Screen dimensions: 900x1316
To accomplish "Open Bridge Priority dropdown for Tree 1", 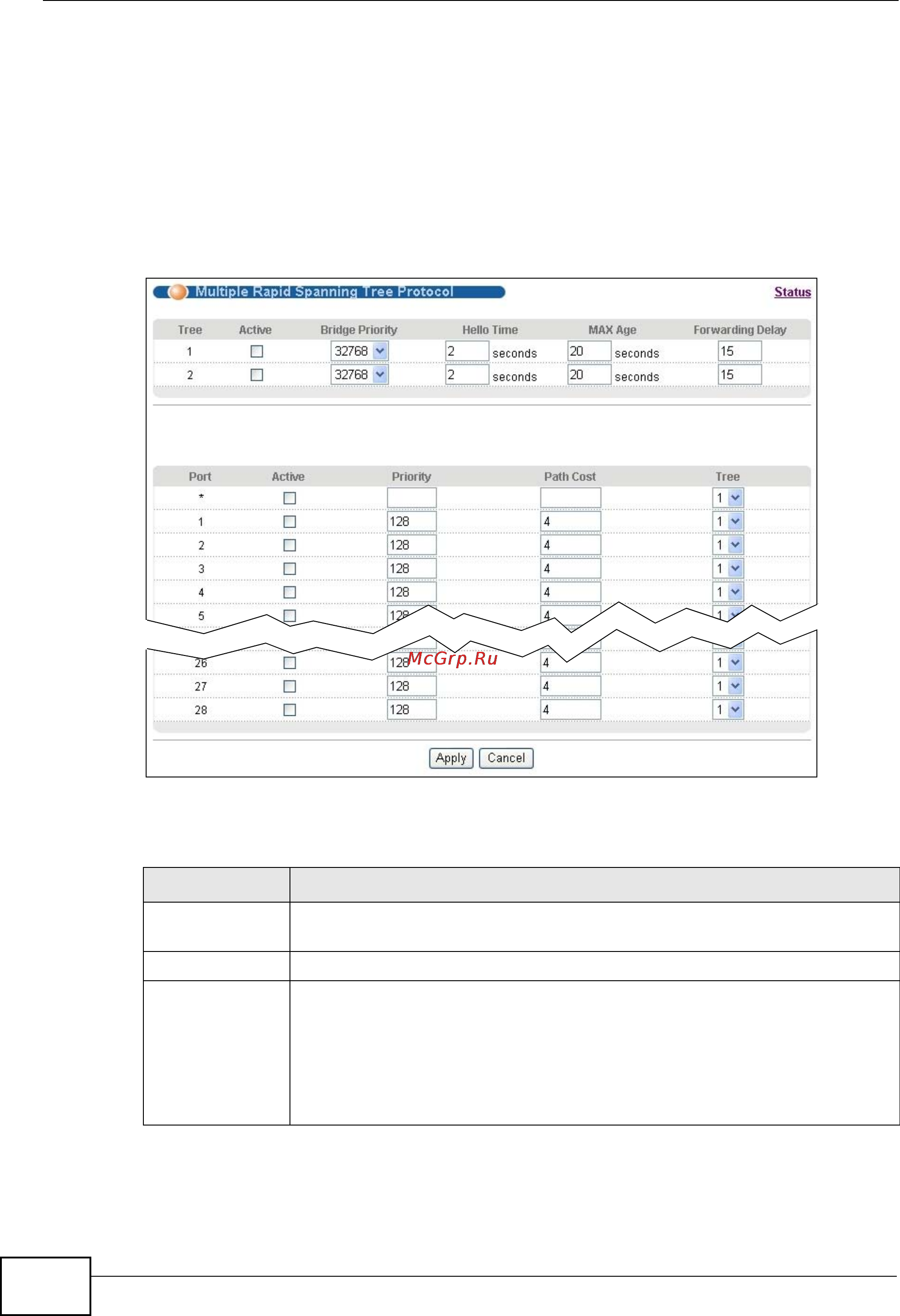I will (x=359, y=351).
